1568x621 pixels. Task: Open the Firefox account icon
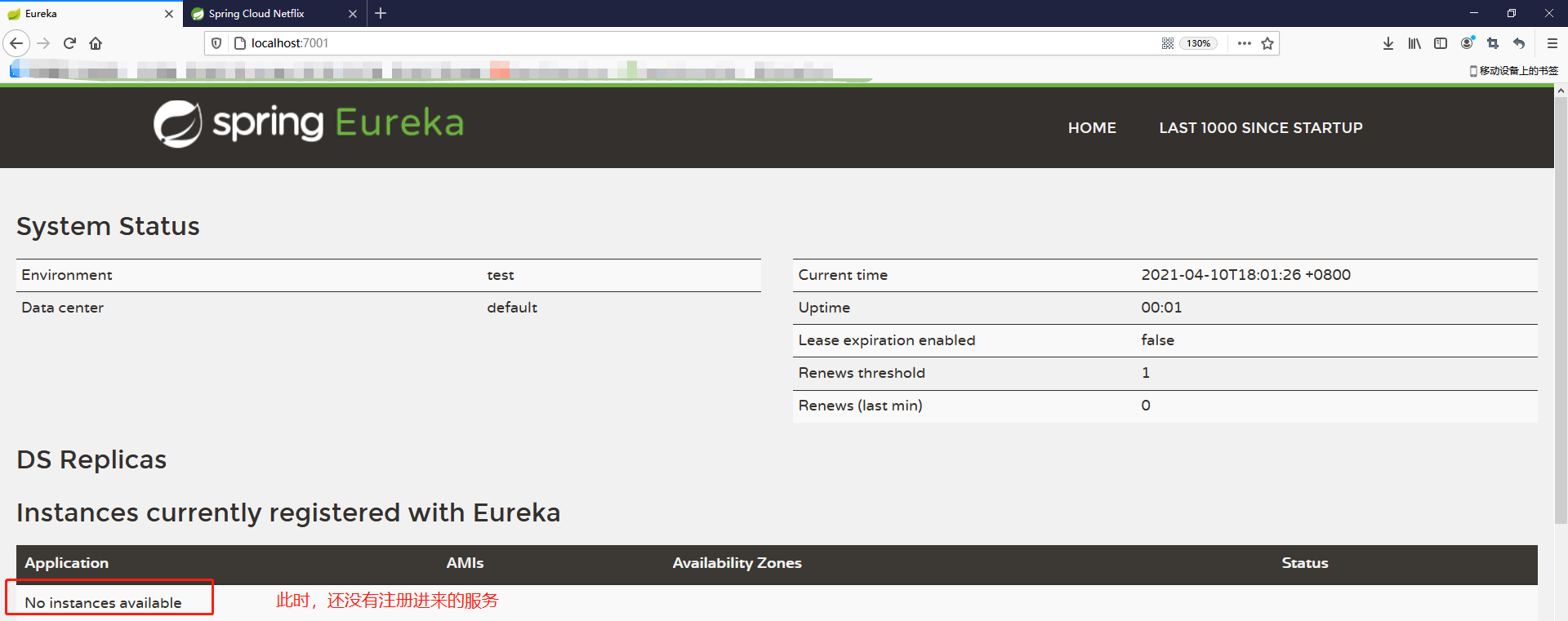[1468, 43]
